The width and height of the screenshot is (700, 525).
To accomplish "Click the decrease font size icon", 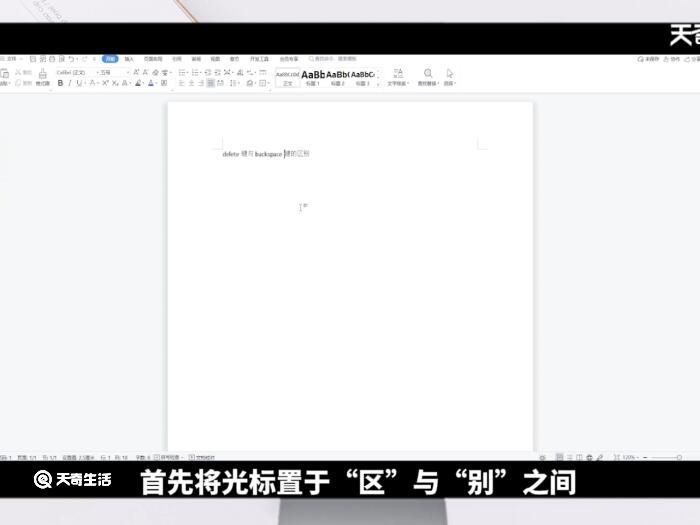I will click(x=145, y=72).
